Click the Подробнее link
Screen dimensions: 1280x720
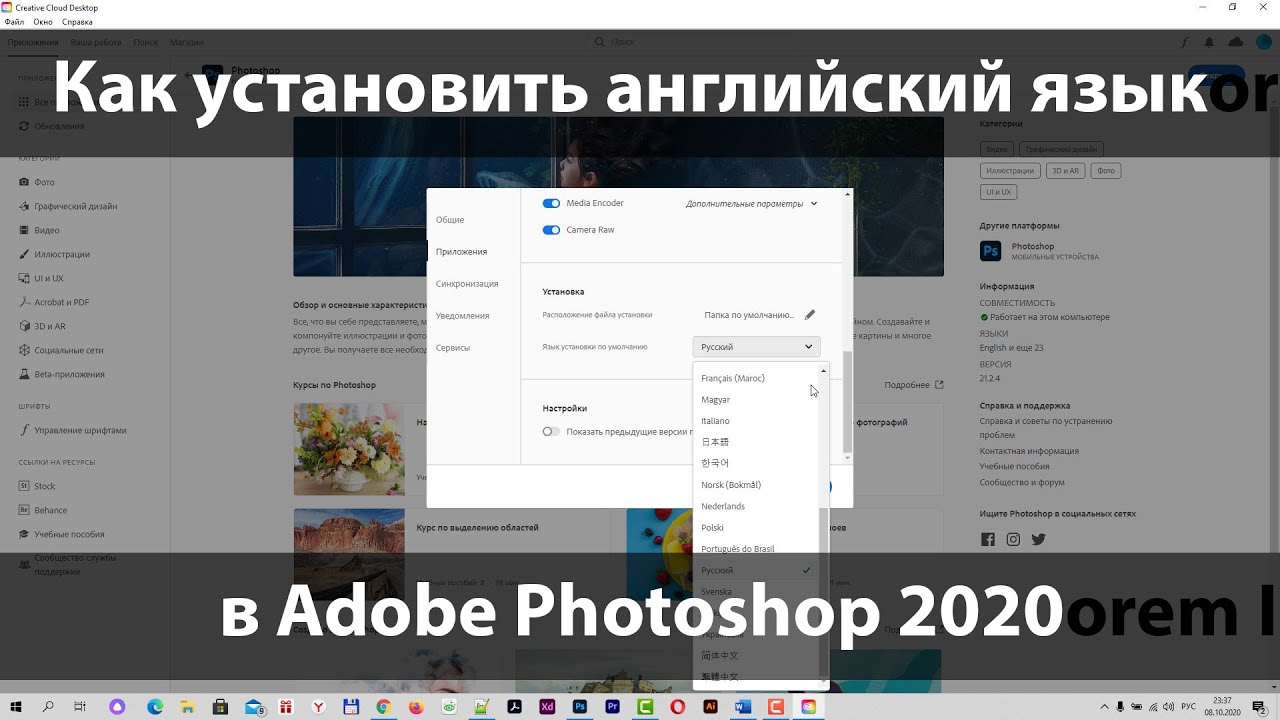pos(914,385)
